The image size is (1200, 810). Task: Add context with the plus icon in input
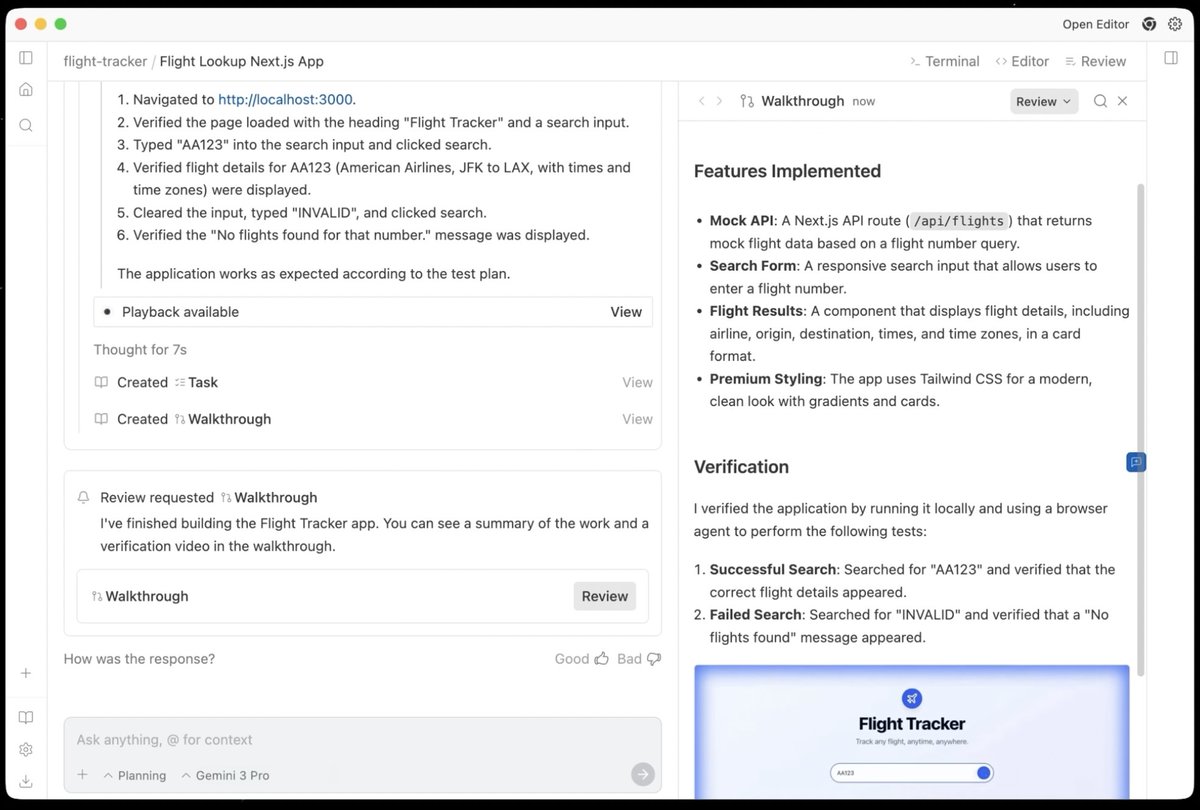83,775
